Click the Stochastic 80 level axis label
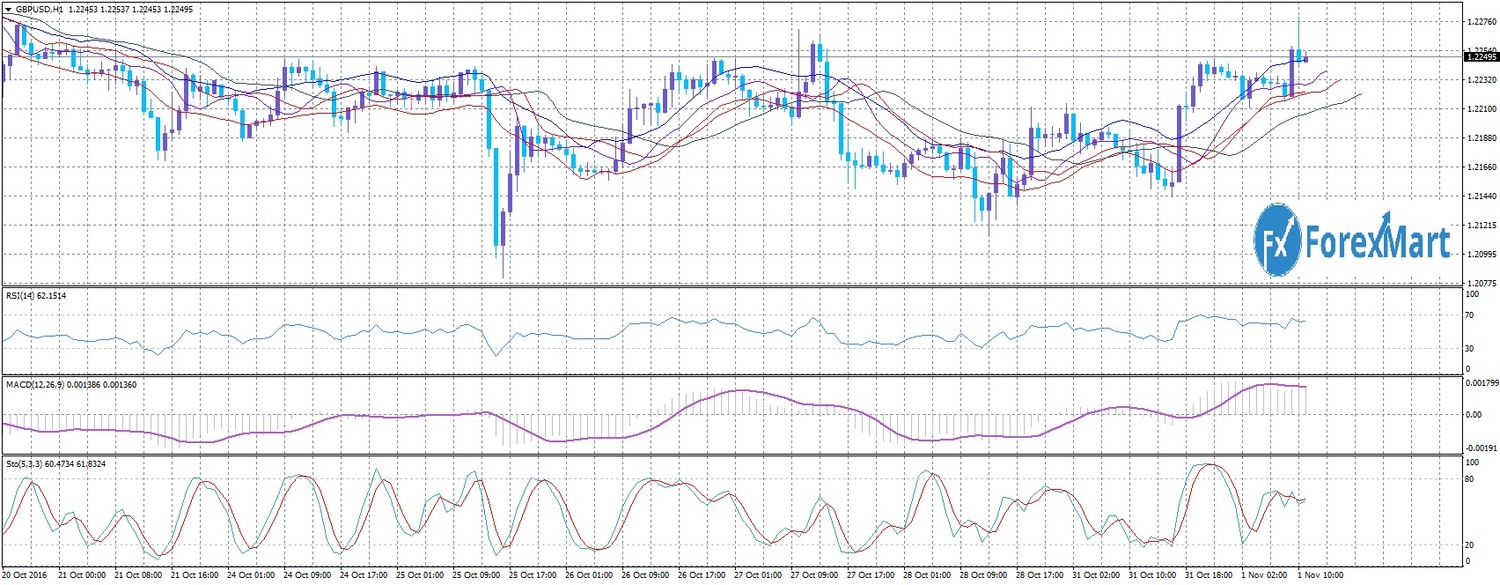 [1470, 479]
